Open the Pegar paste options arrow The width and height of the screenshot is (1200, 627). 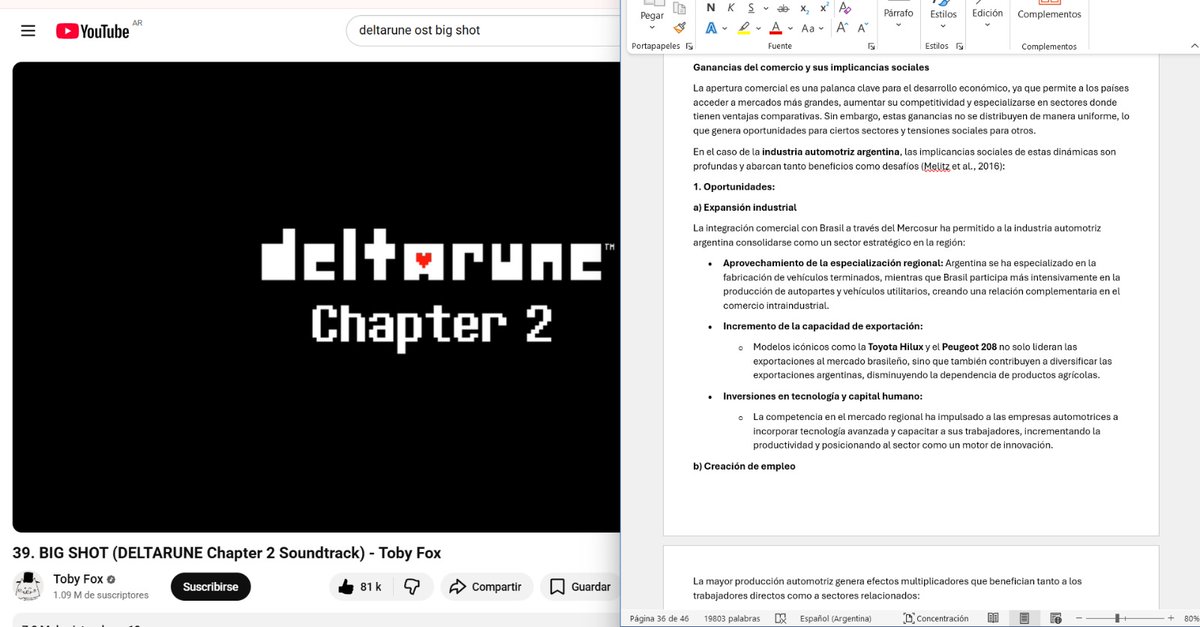[x=652, y=27]
